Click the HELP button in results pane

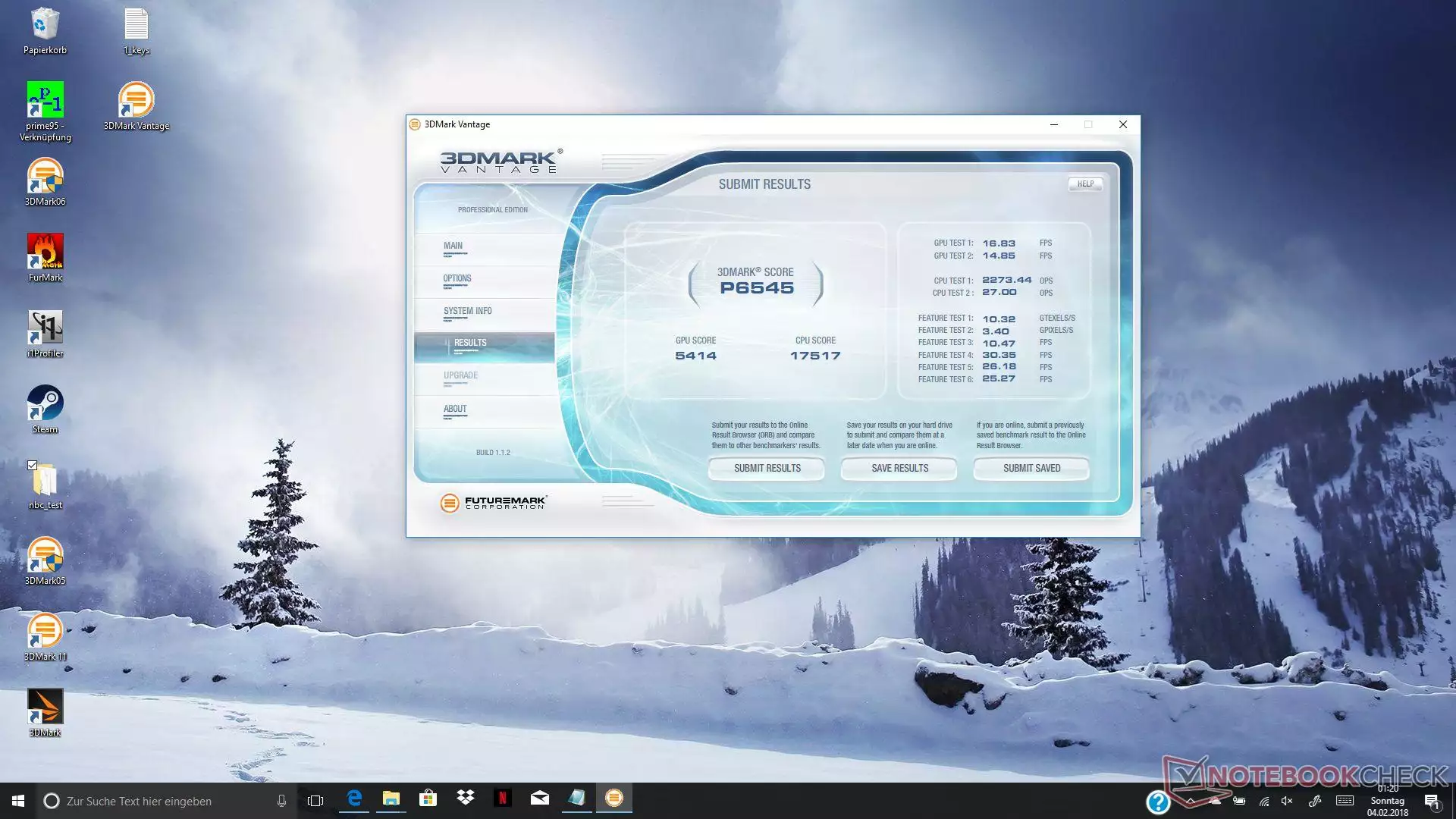[x=1085, y=184]
